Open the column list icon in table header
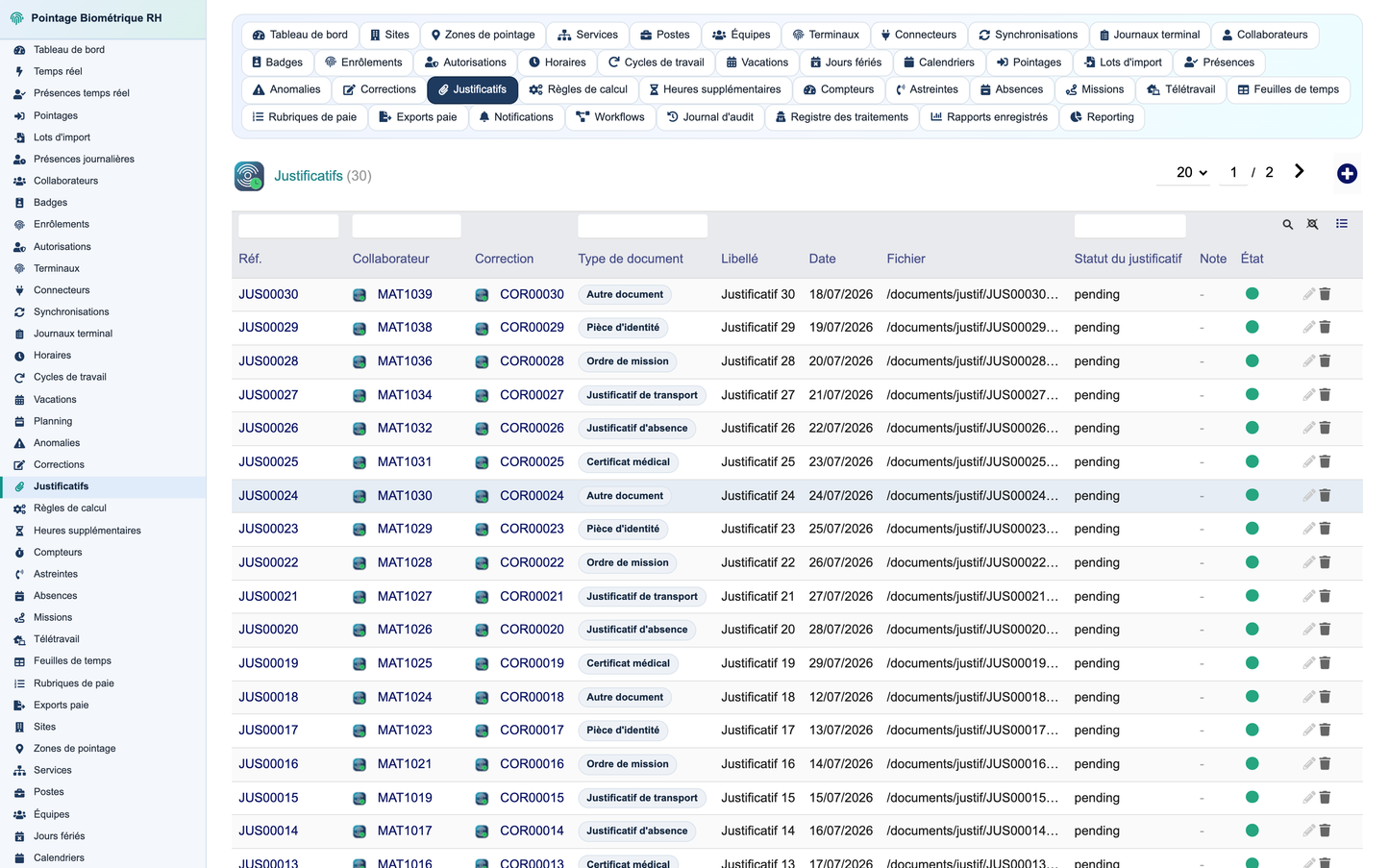Screen dimensions: 1389x868 coord(1342,224)
